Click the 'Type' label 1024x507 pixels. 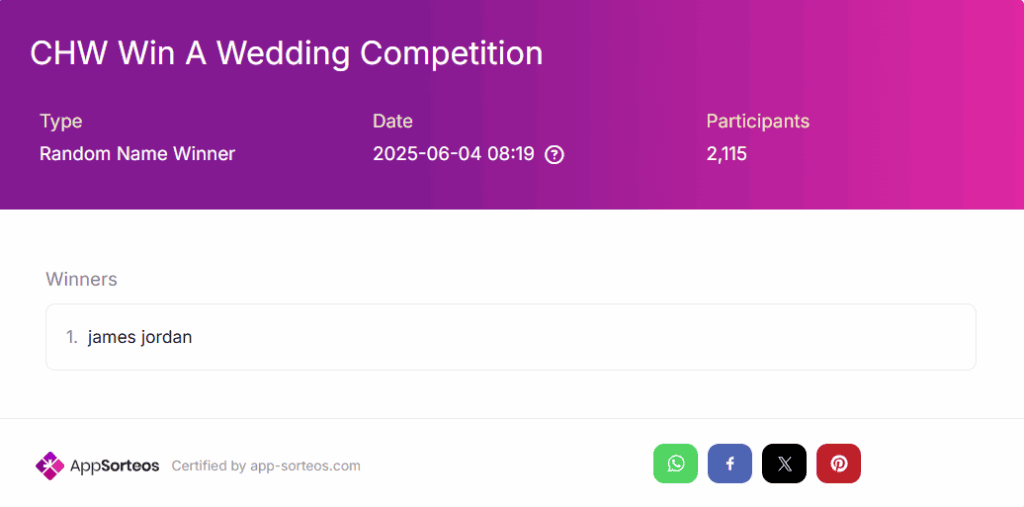pos(61,122)
